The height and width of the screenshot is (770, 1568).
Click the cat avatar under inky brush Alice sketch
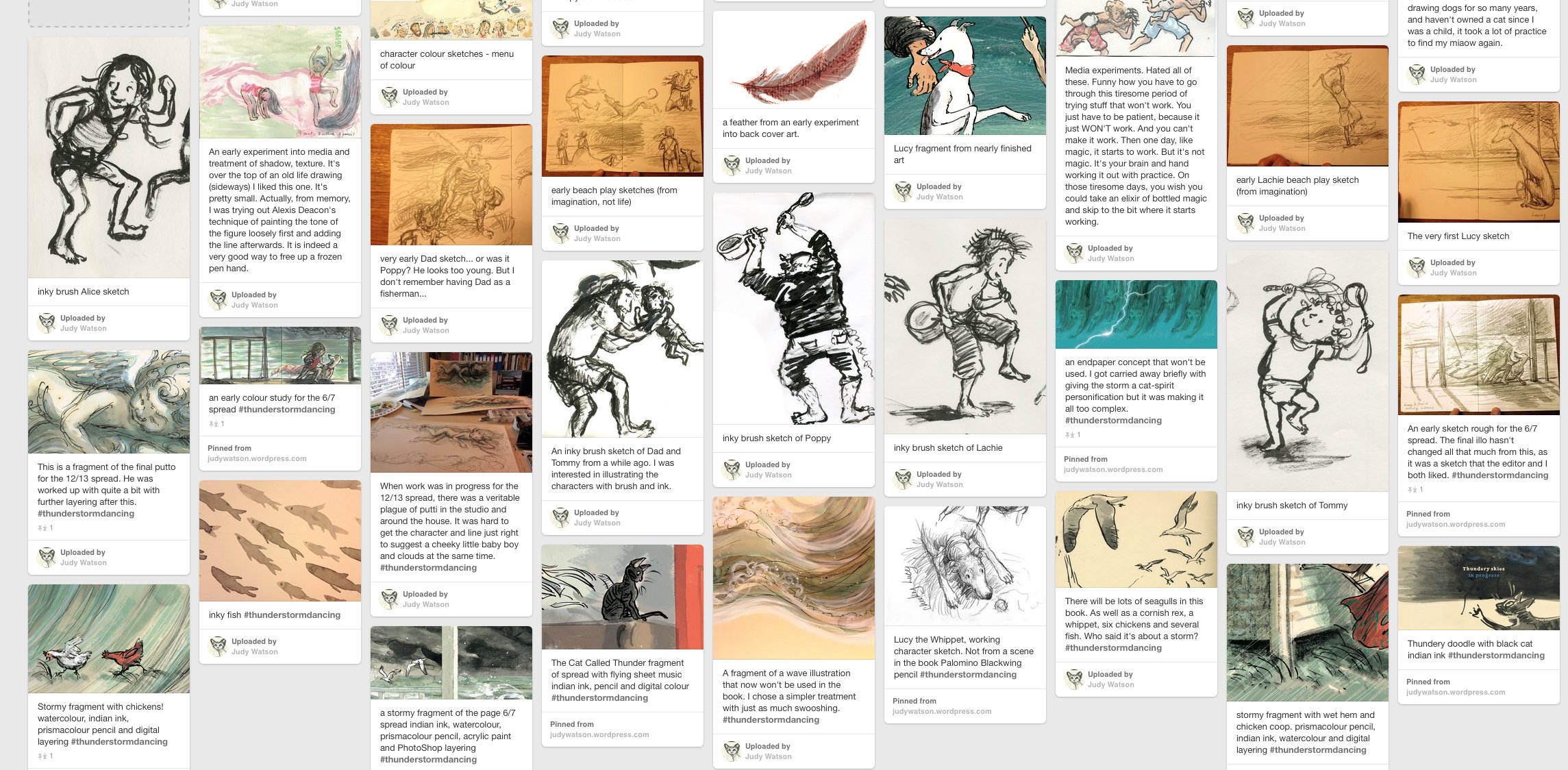(x=47, y=323)
